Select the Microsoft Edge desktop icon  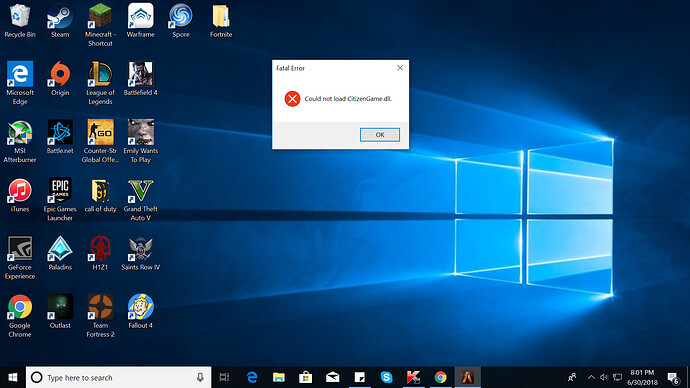(20, 83)
